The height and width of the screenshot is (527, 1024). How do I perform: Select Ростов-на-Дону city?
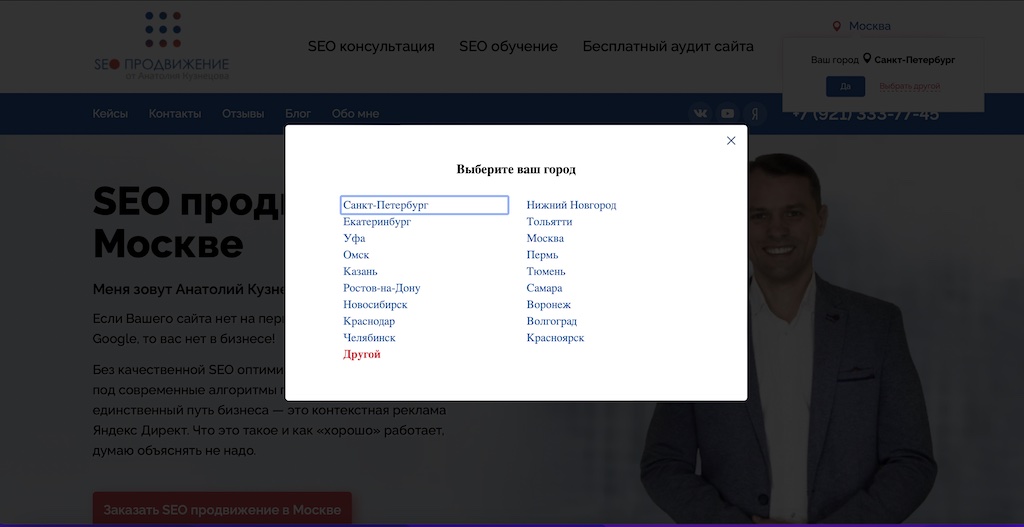(381, 288)
